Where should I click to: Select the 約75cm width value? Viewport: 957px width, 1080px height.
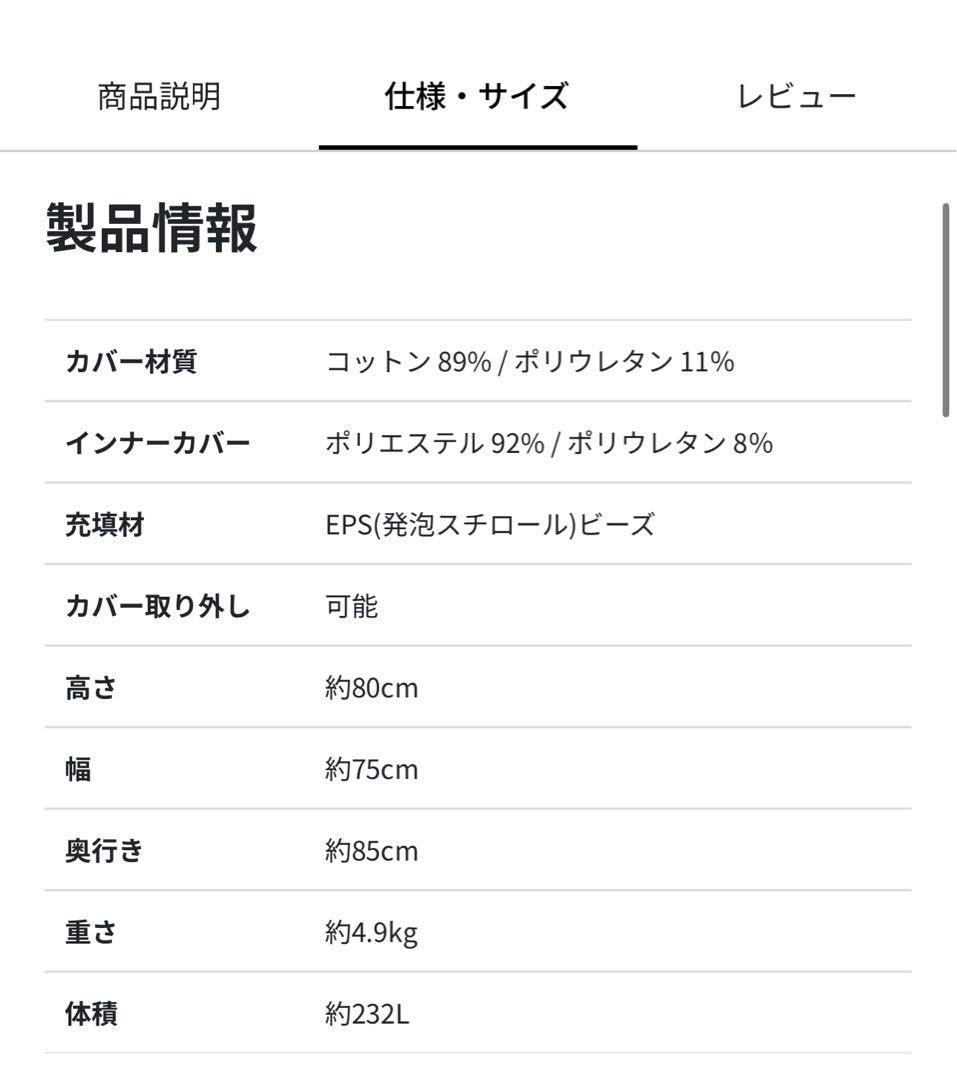tap(369, 769)
